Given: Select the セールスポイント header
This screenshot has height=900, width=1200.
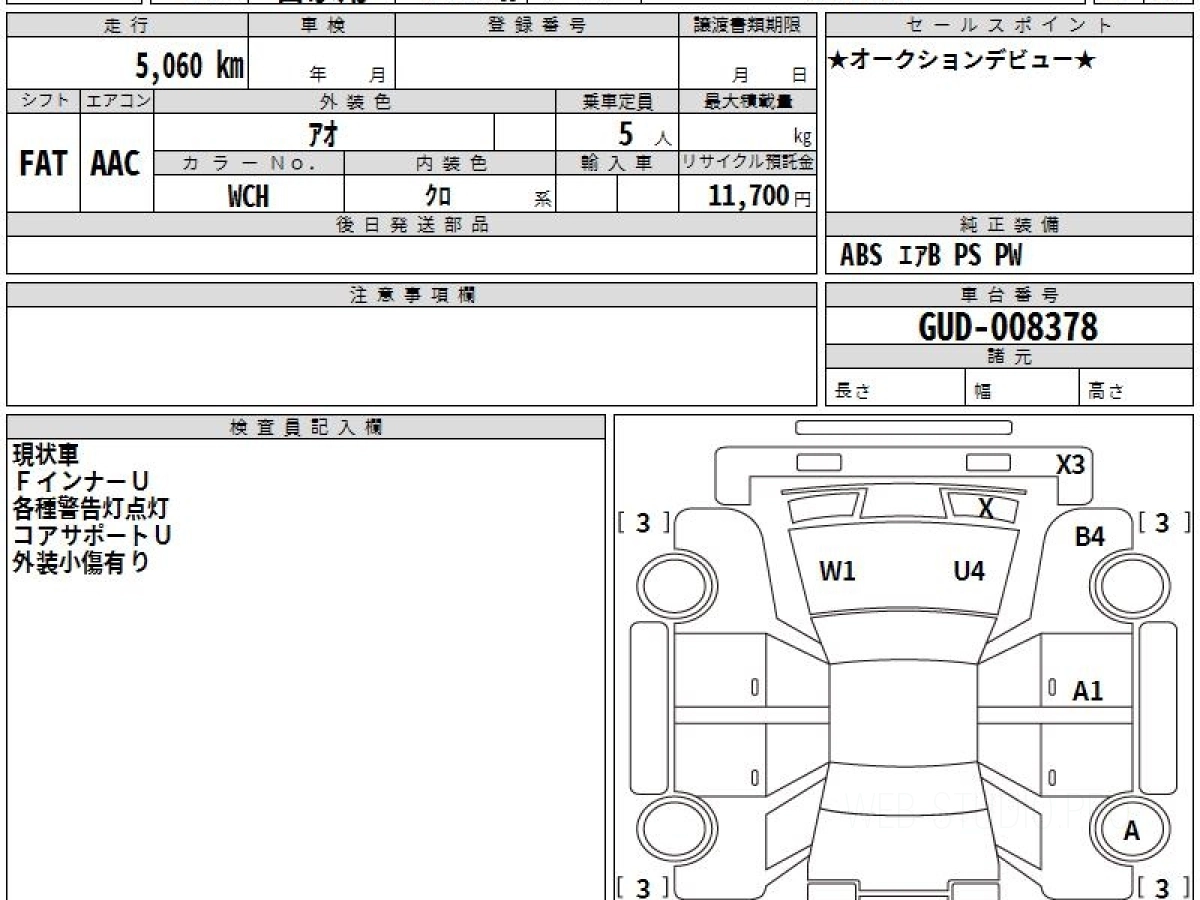Looking at the screenshot, I should (1009, 26).
